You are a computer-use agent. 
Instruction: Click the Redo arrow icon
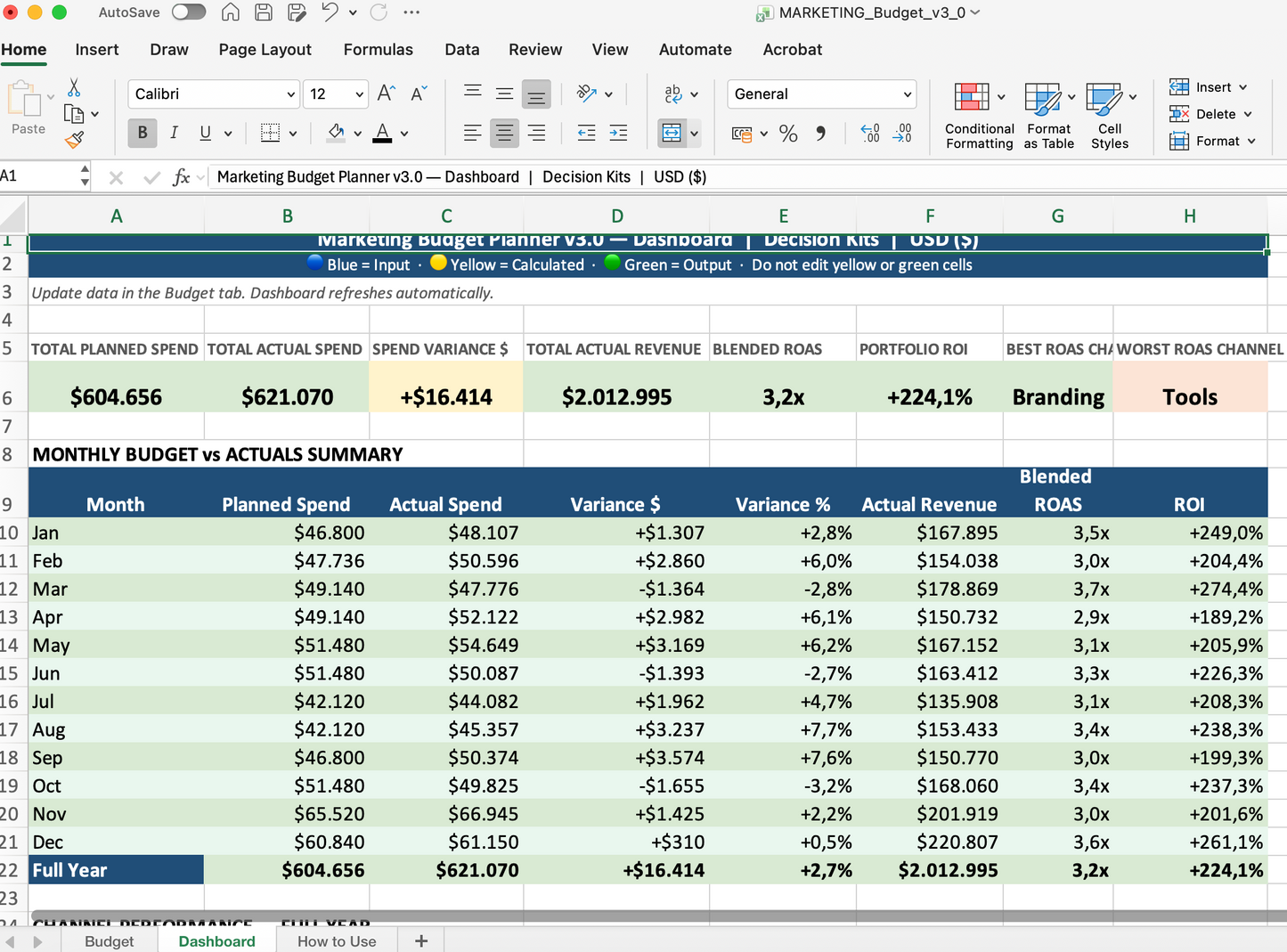pos(379,12)
